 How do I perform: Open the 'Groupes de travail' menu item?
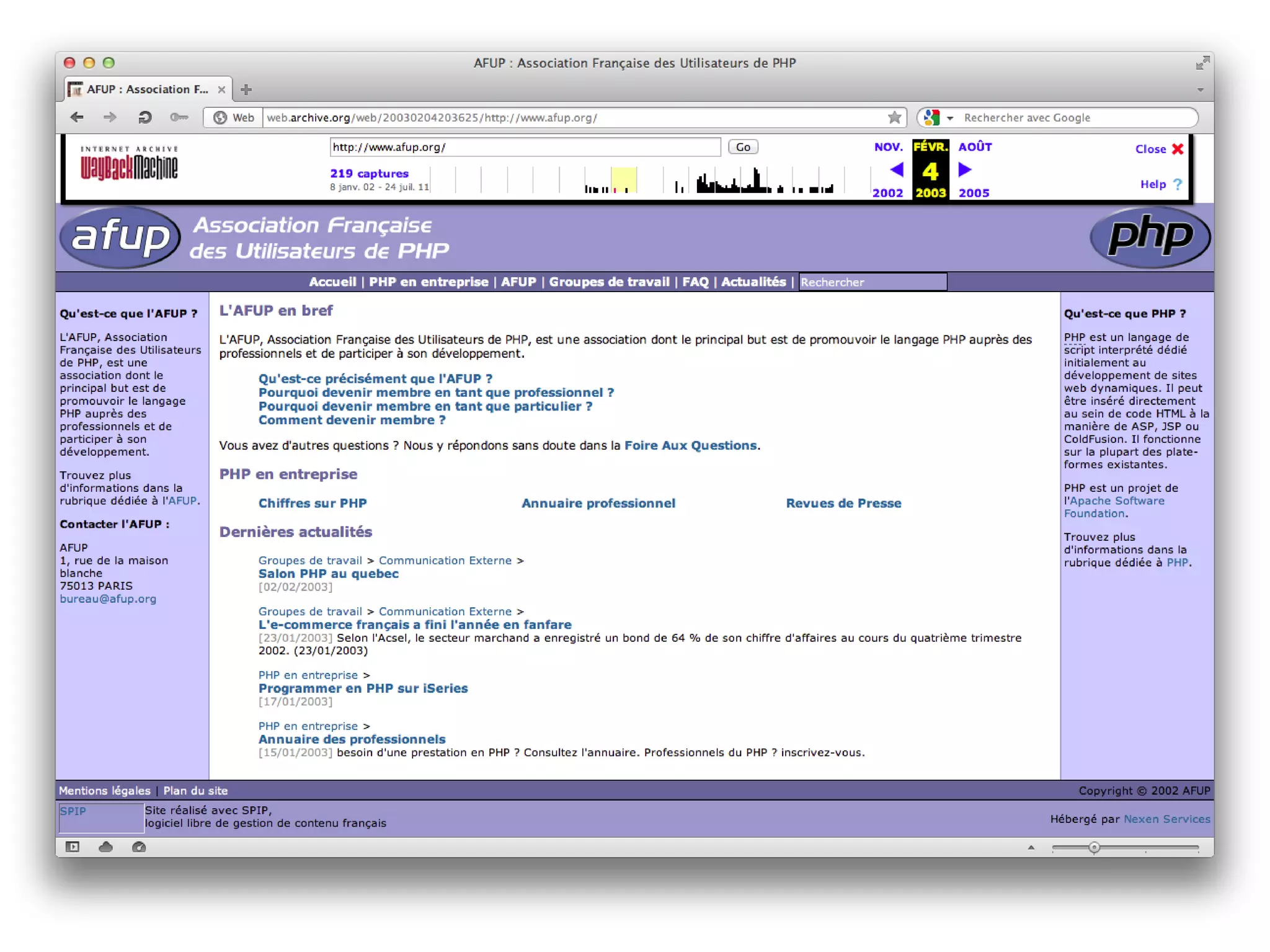tap(609, 282)
